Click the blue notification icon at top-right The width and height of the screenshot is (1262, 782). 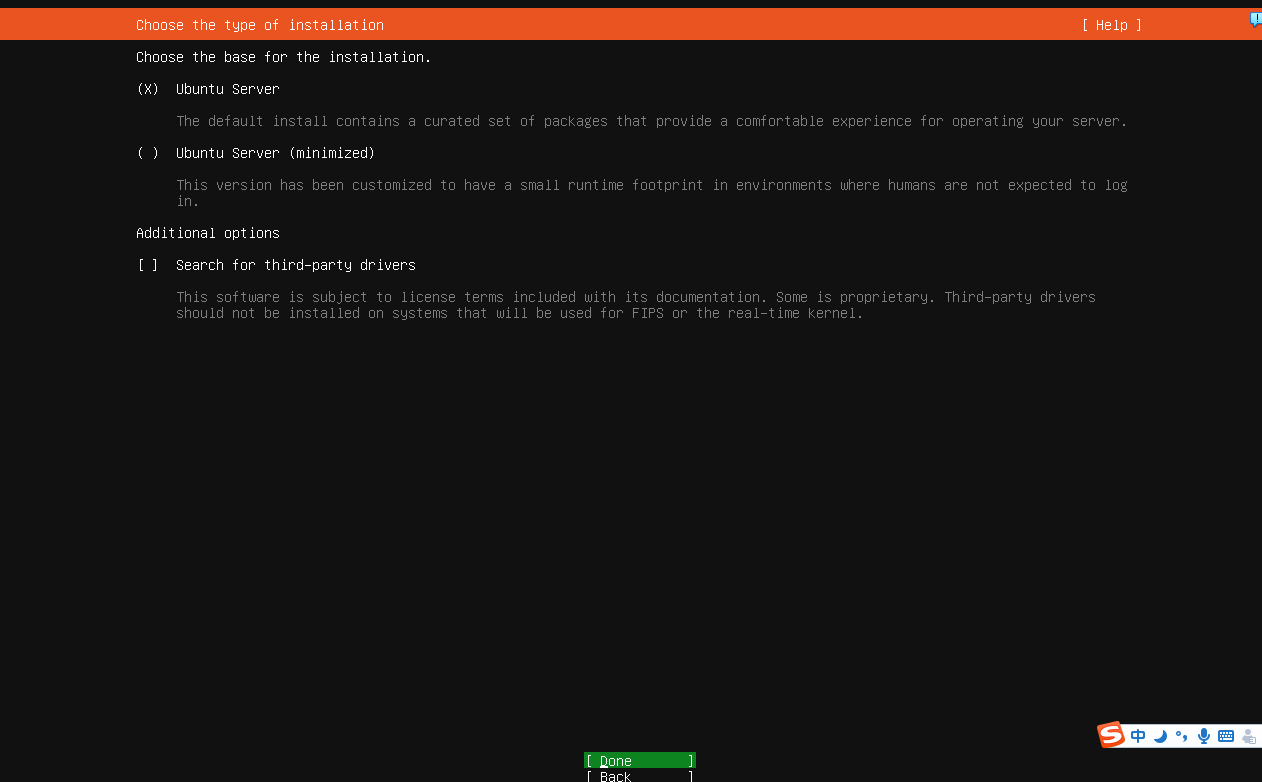[1255, 19]
